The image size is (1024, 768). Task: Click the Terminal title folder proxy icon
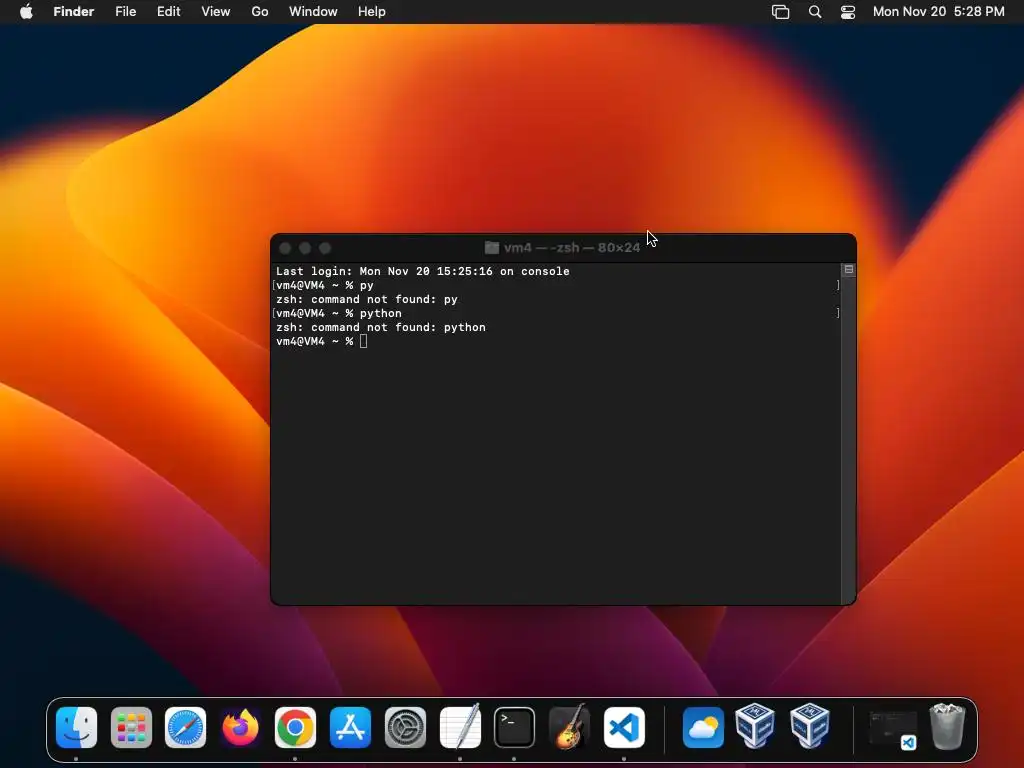tap(492, 248)
